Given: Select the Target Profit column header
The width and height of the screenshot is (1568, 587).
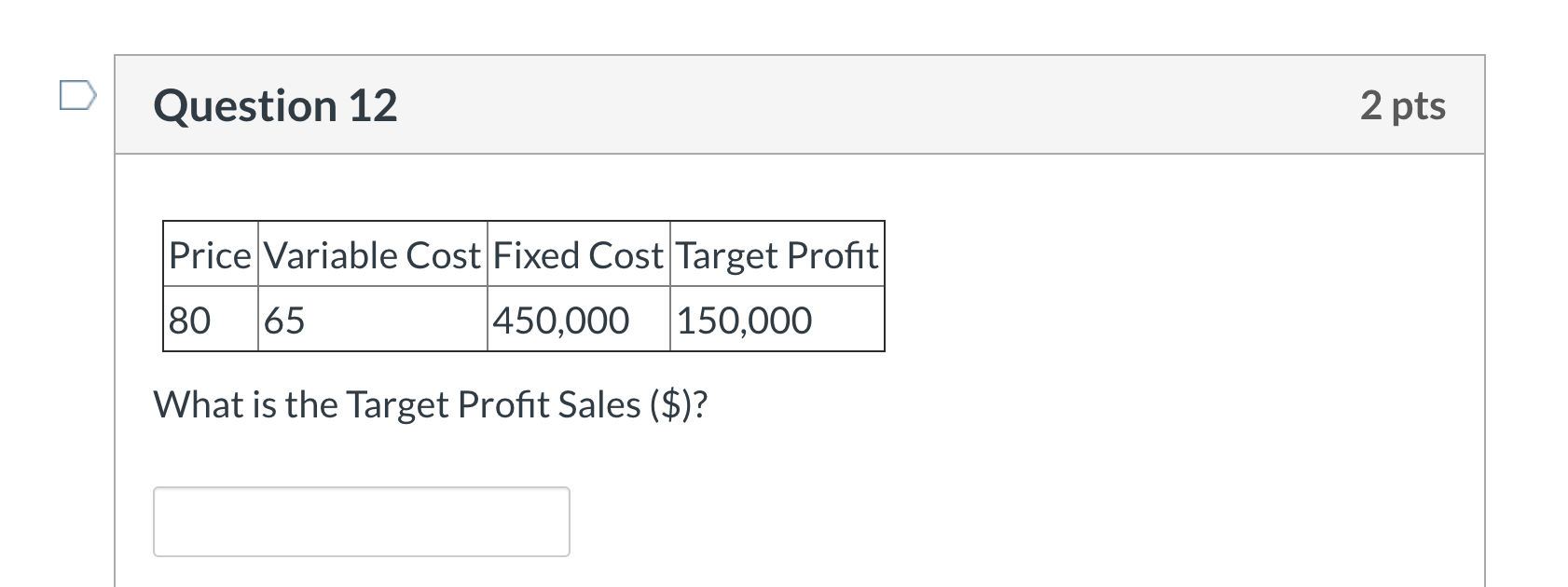Looking at the screenshot, I should 777,255.
